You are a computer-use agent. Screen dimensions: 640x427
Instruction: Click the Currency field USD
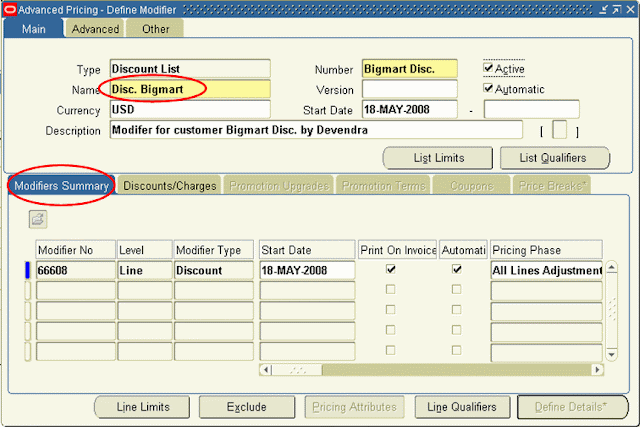190,109
